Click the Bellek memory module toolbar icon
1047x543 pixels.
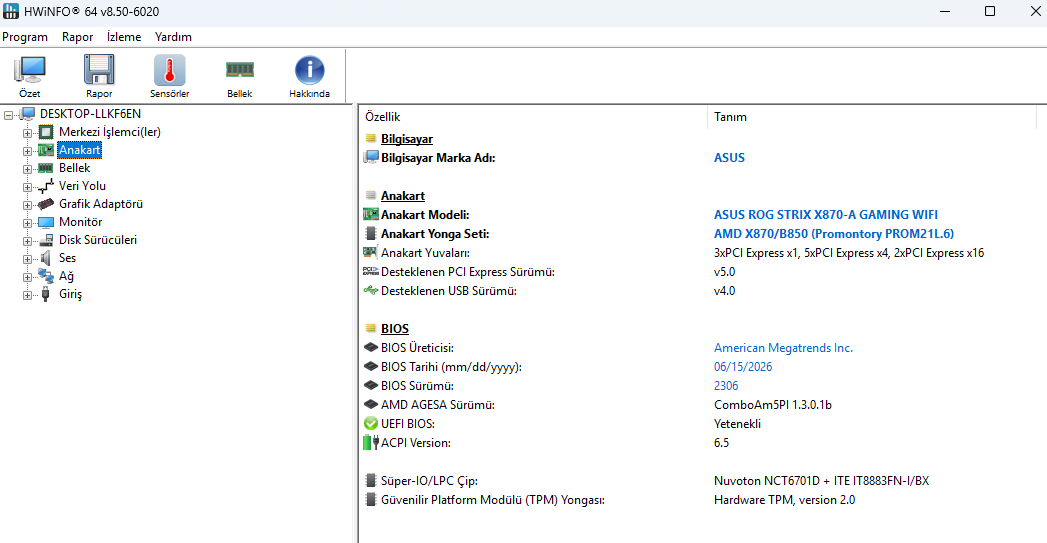240,69
